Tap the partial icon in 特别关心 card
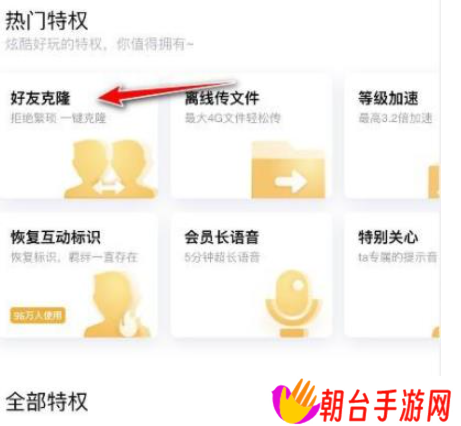461x426 pixels. click(436, 332)
